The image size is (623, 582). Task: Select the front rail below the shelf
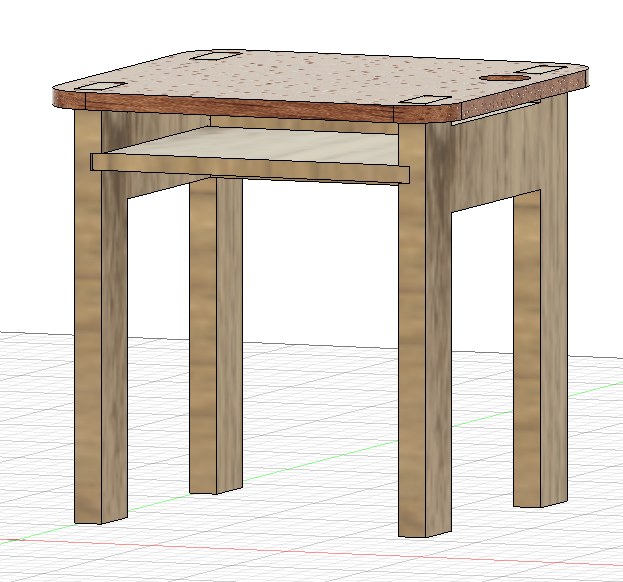coord(250,168)
